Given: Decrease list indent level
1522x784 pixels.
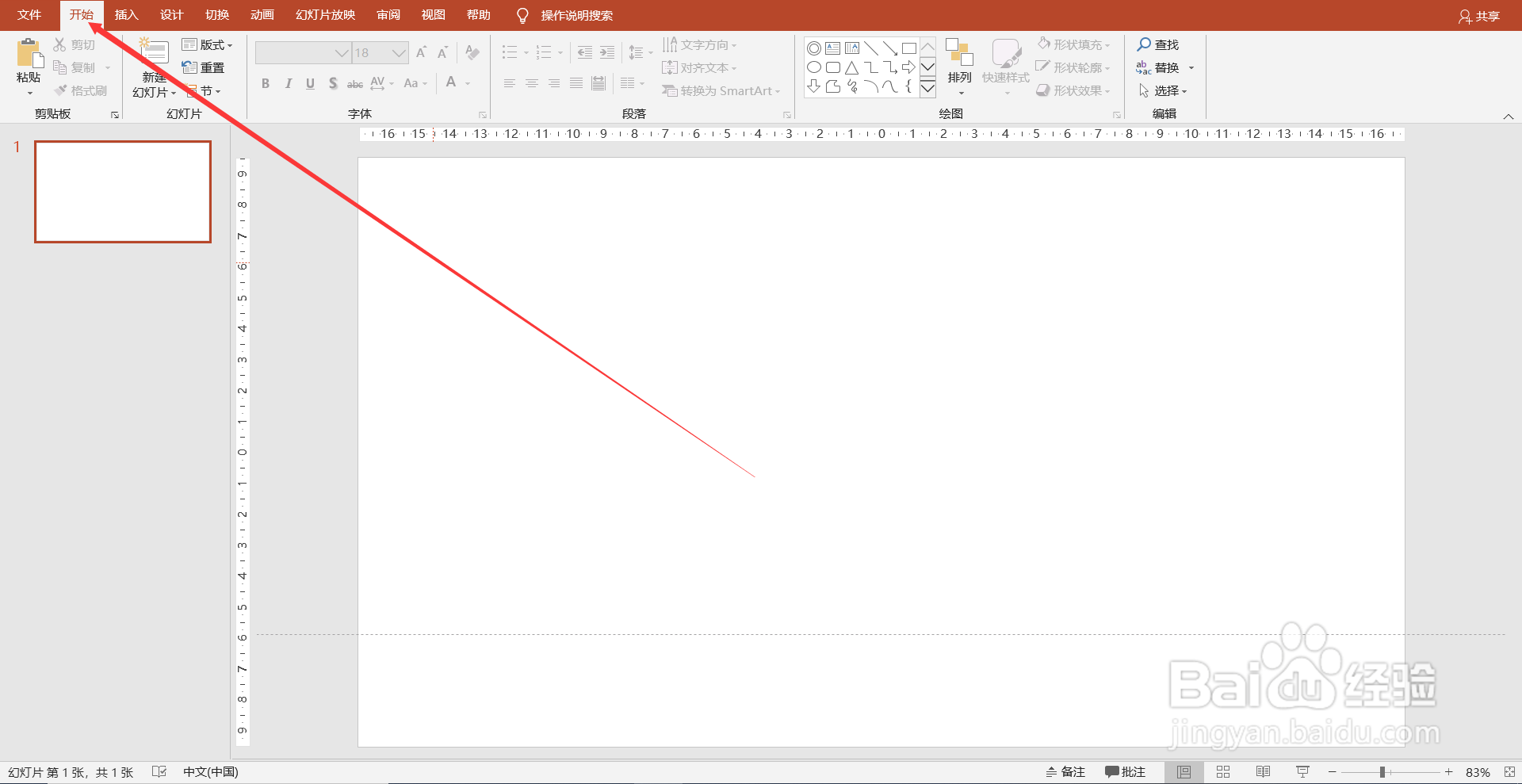Looking at the screenshot, I should (x=584, y=52).
